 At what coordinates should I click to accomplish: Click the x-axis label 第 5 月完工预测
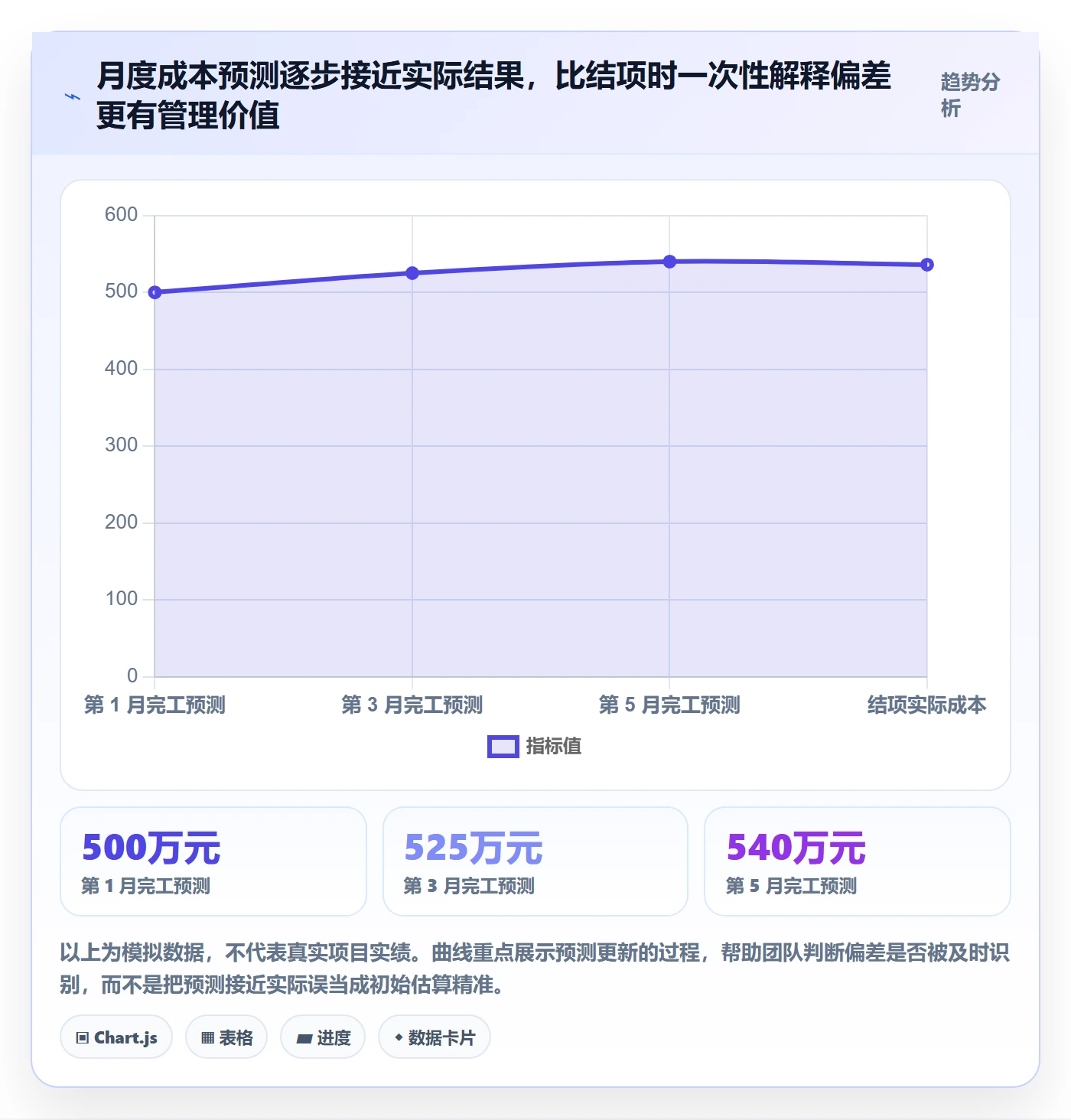pyautogui.click(x=669, y=705)
